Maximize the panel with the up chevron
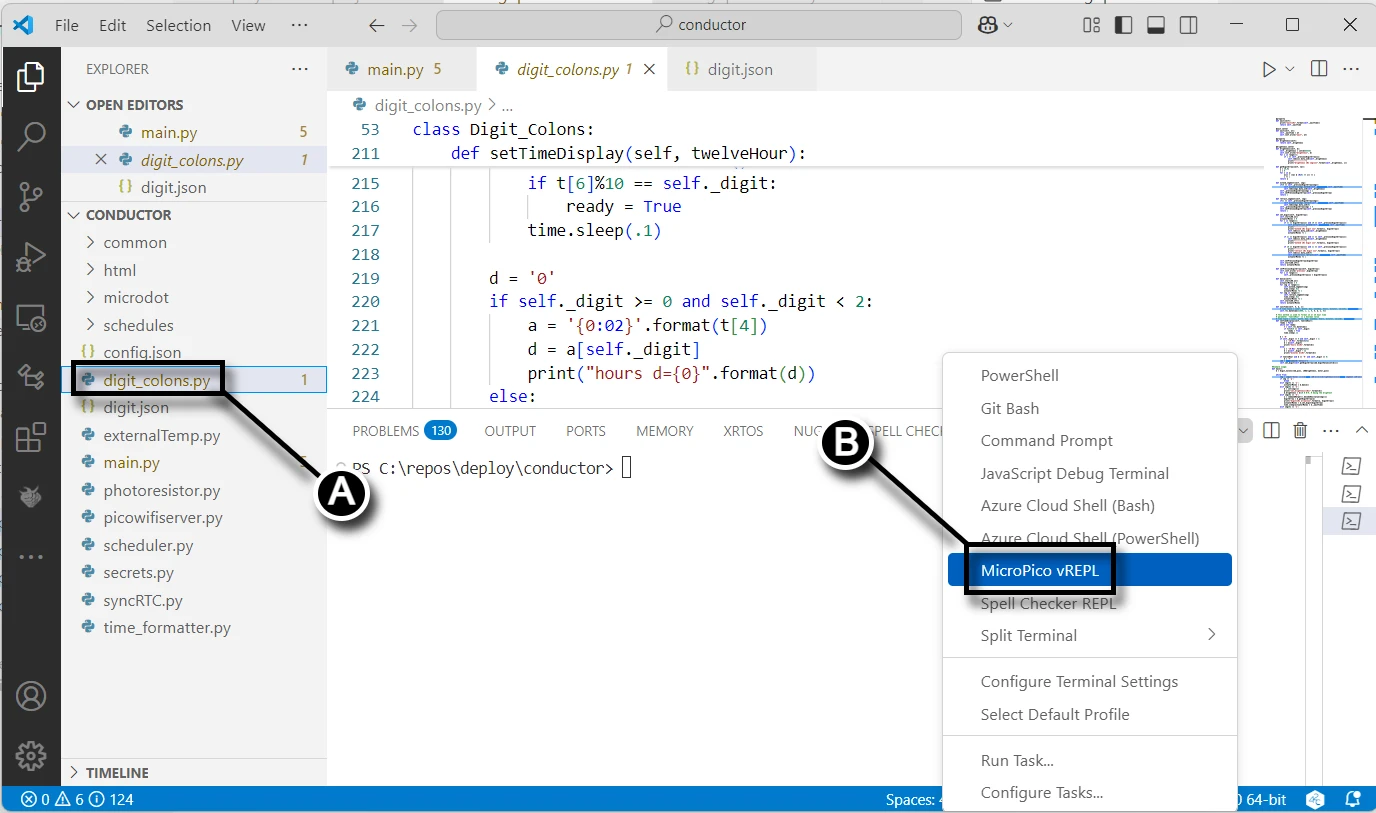This screenshot has height=813, width=1376. [x=1361, y=430]
